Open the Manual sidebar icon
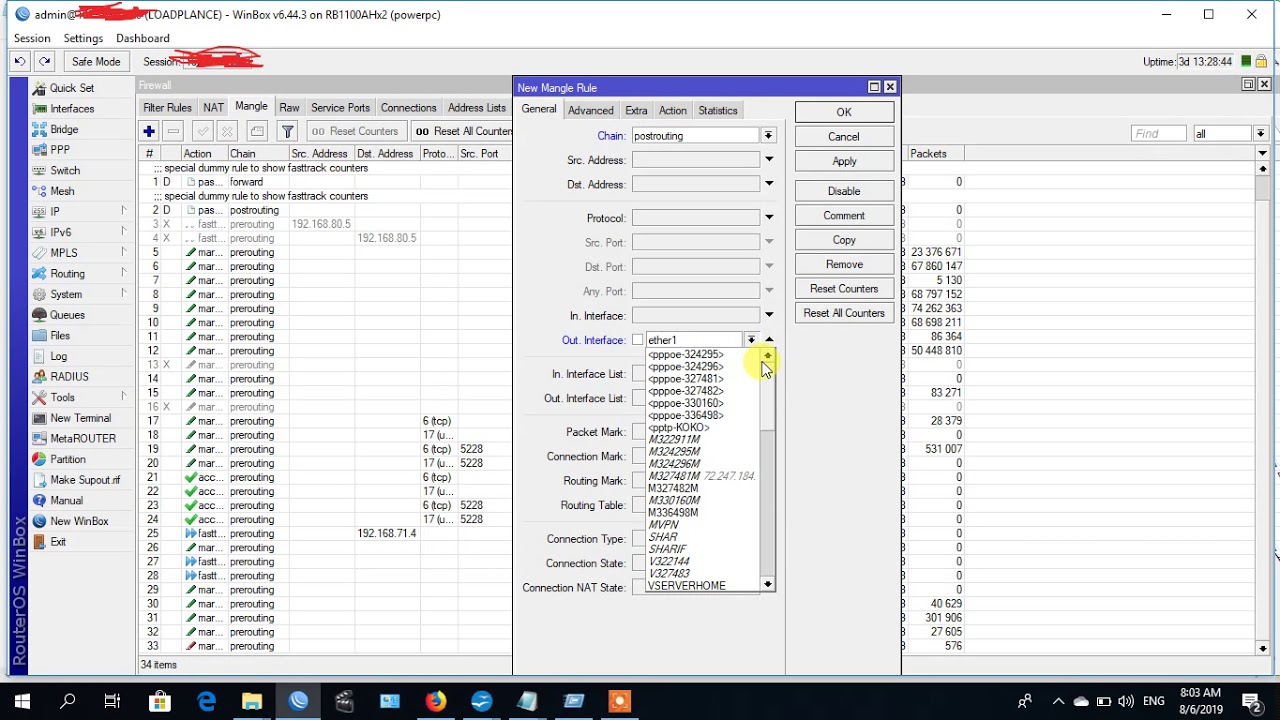 point(39,501)
